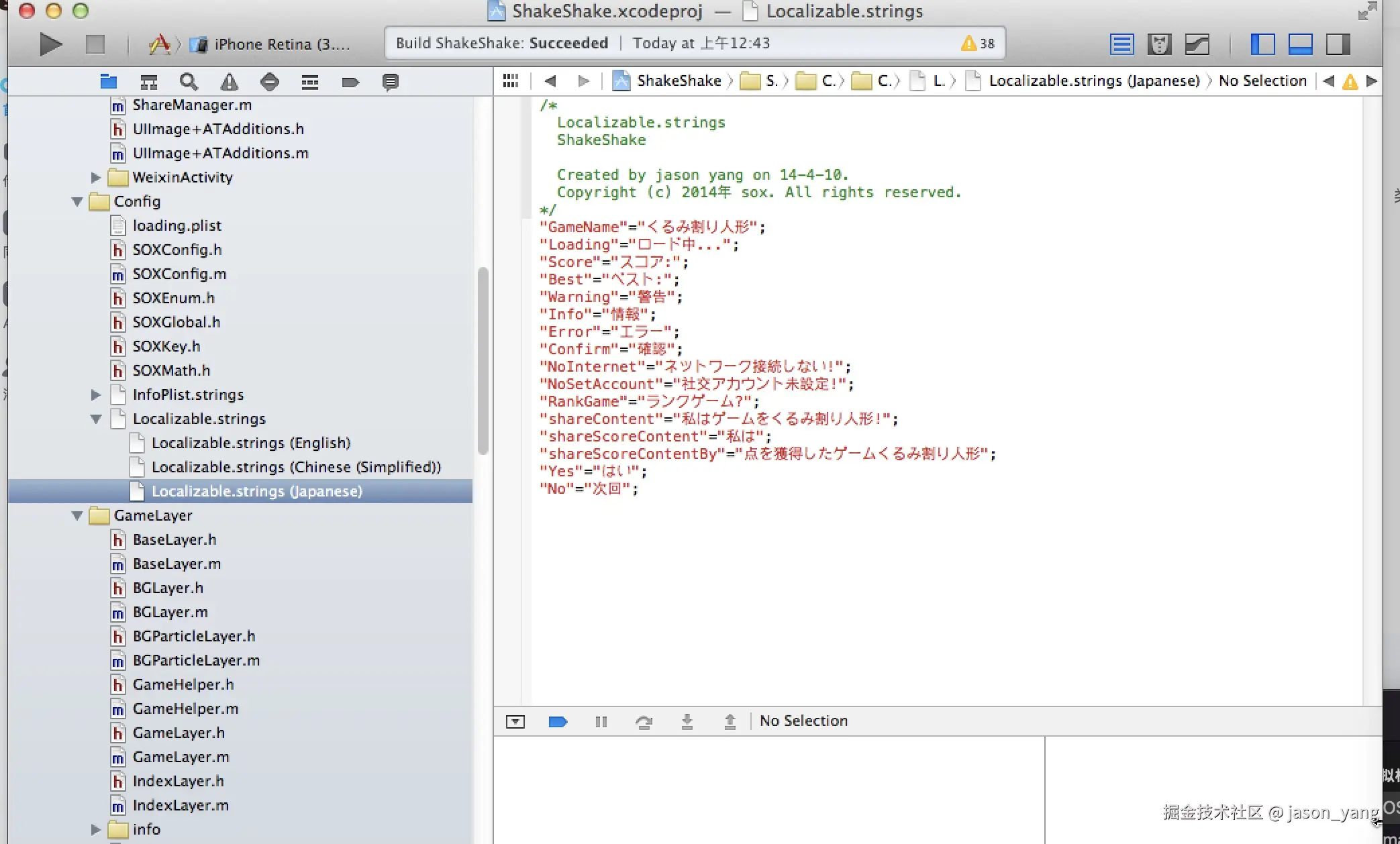Collapse the Localizable.strings group
Viewport: 1400px width, 844px height.
coord(96,419)
